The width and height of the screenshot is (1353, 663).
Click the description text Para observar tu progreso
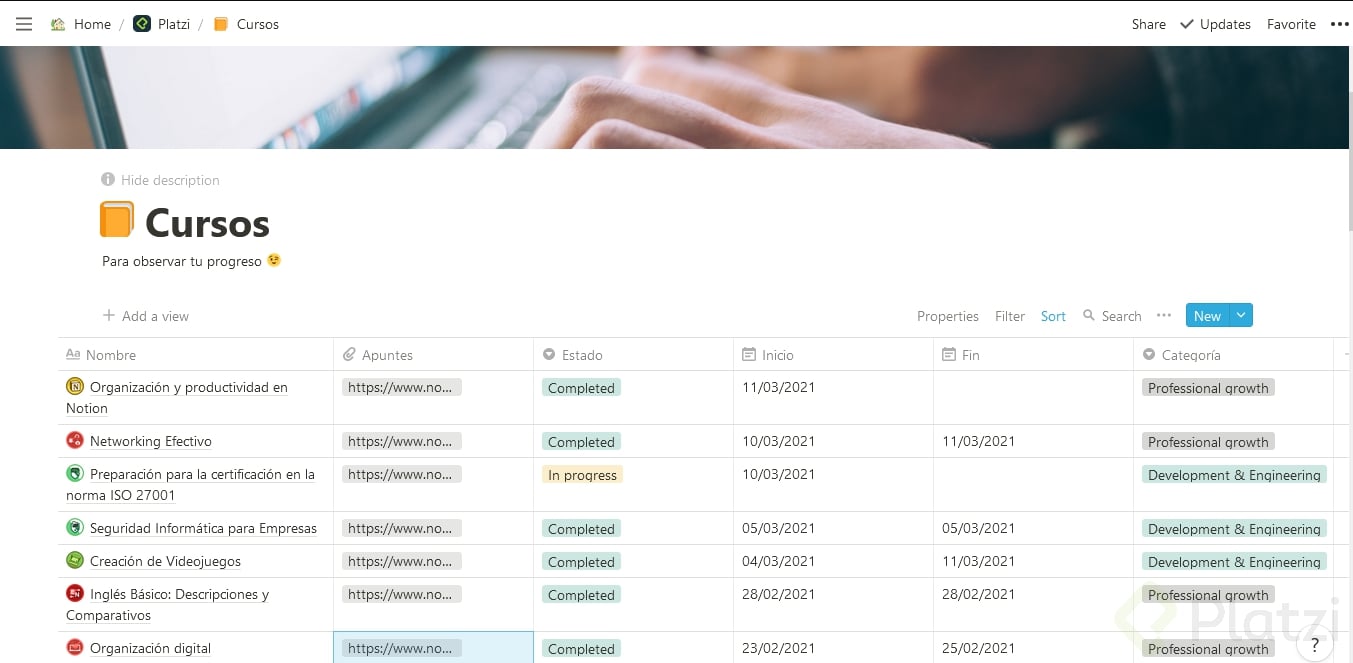[182, 261]
